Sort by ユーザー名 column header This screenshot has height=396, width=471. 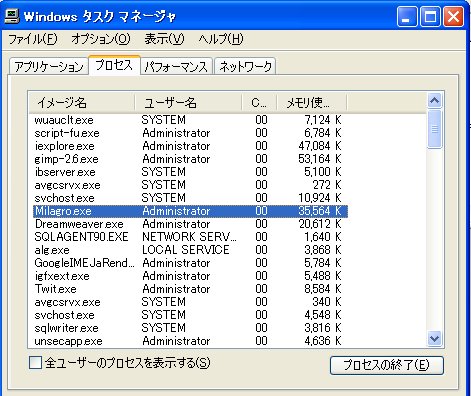click(x=188, y=102)
